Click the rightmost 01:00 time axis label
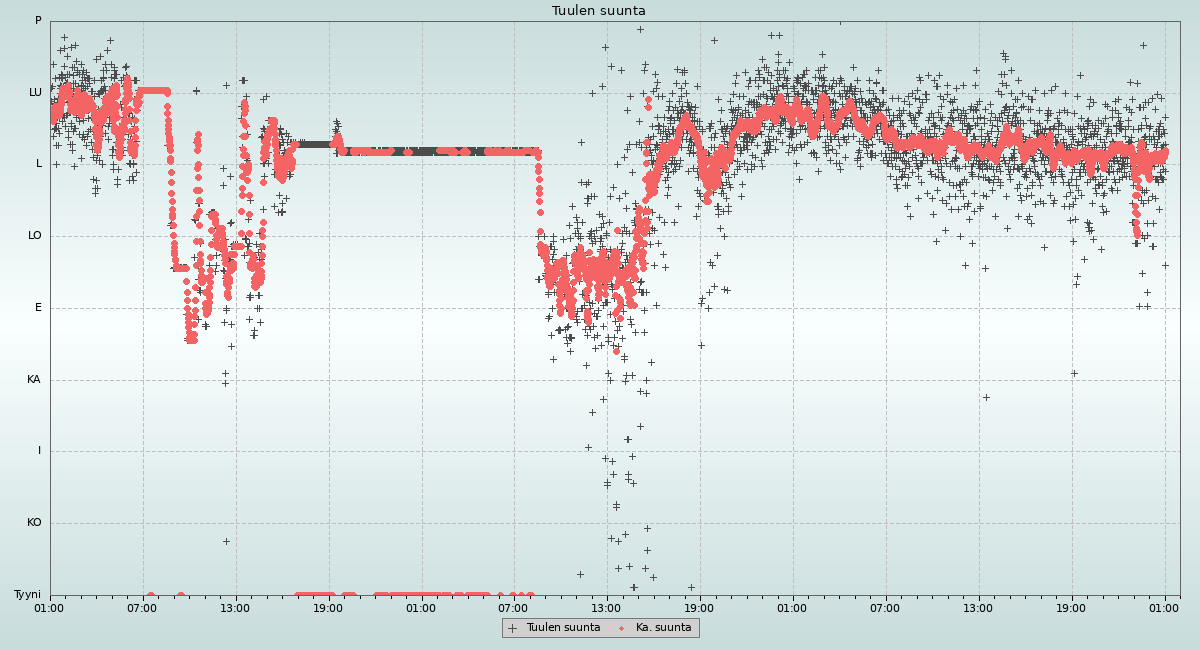This screenshot has width=1200, height=650. [1164, 607]
